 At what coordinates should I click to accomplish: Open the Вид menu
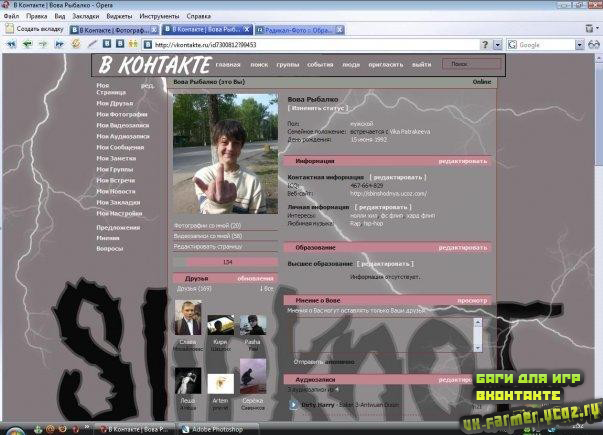pyautogui.click(x=60, y=16)
